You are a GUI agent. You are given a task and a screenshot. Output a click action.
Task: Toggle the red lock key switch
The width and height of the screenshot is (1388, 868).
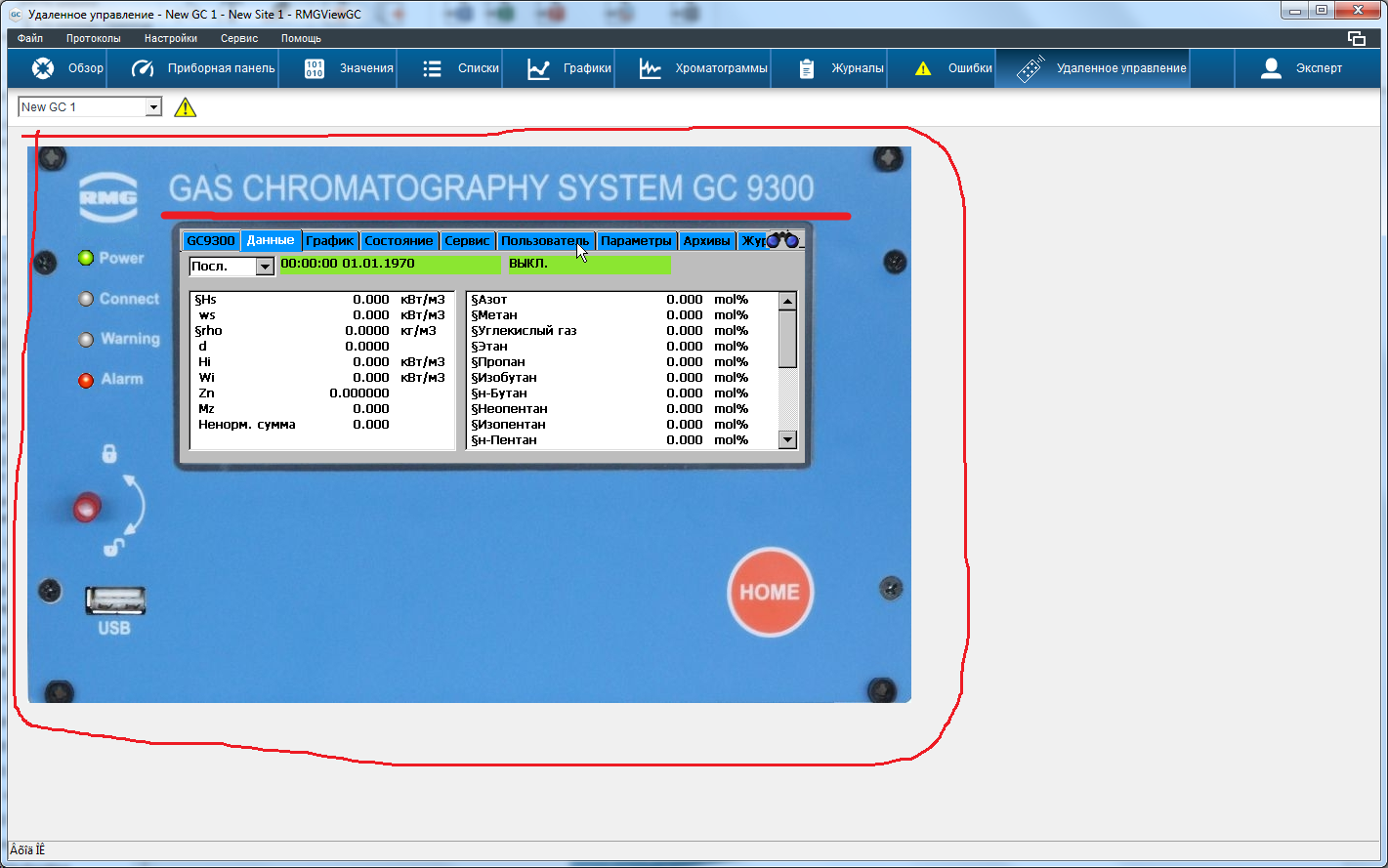pos(87,507)
